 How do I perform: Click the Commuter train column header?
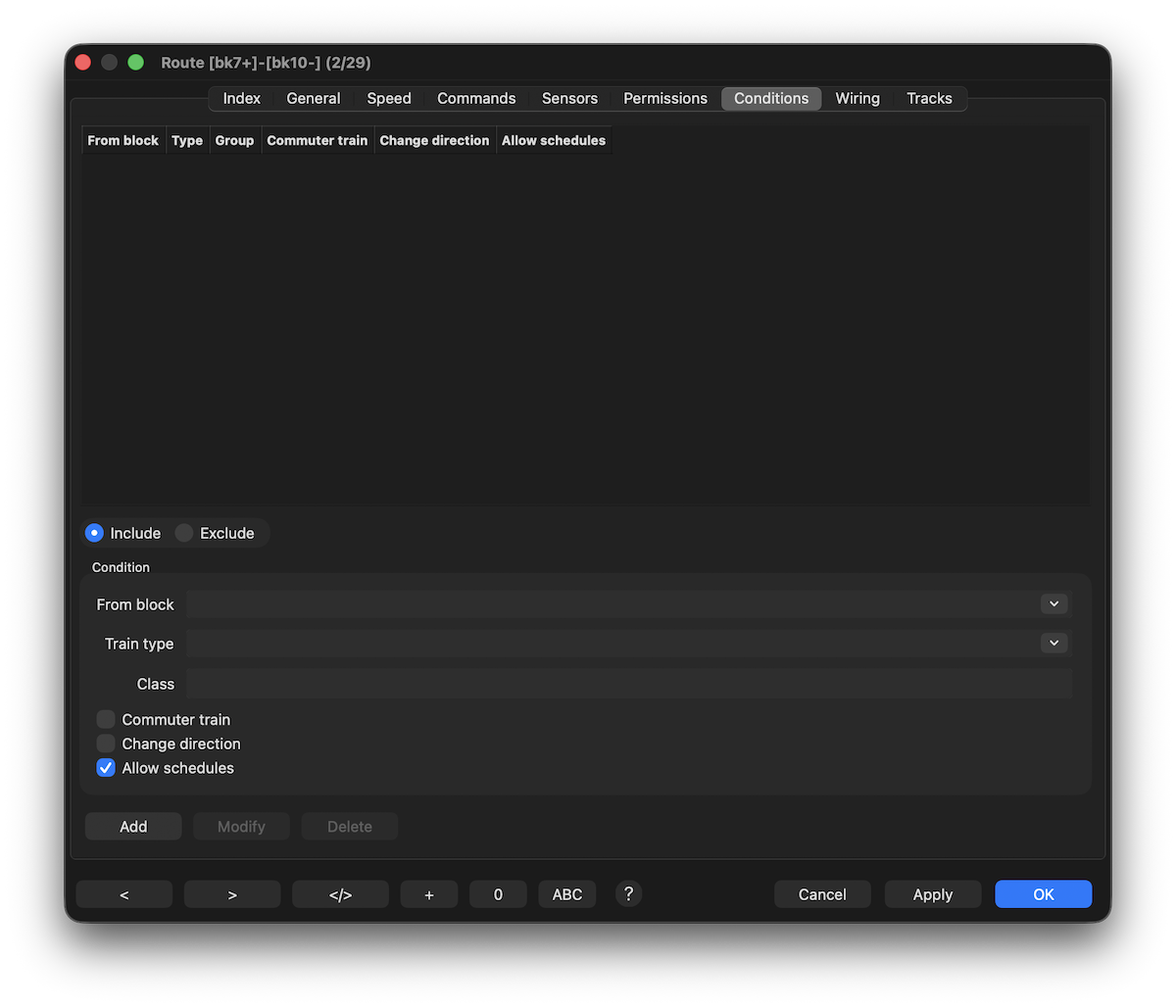pyautogui.click(x=318, y=141)
